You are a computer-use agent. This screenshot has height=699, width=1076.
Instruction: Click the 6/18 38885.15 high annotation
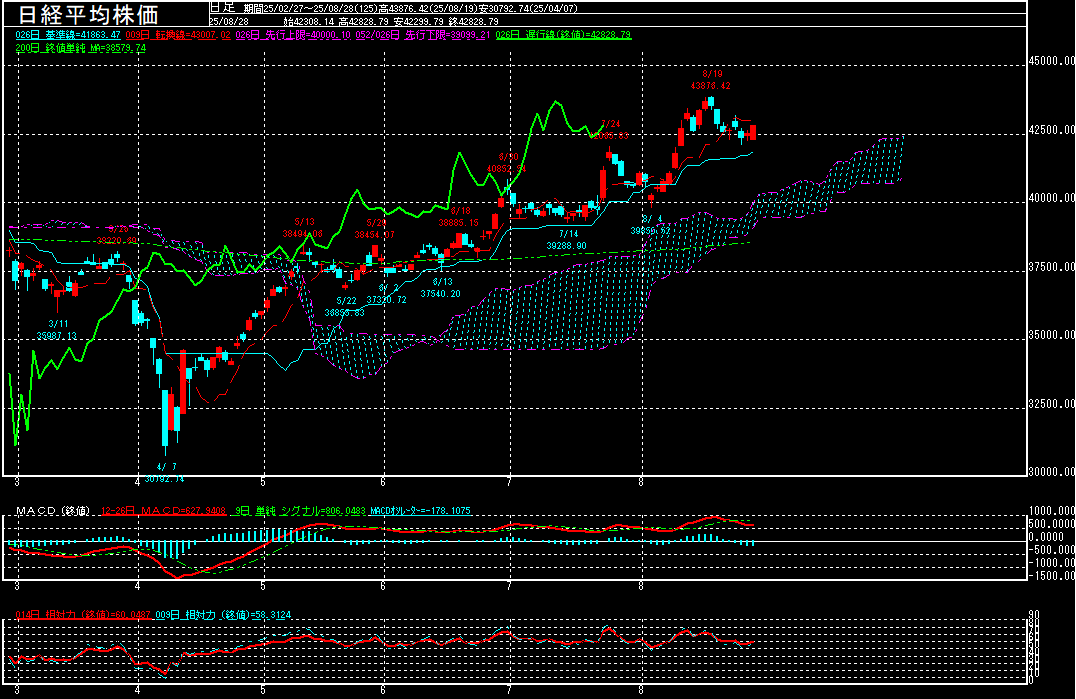click(x=459, y=217)
